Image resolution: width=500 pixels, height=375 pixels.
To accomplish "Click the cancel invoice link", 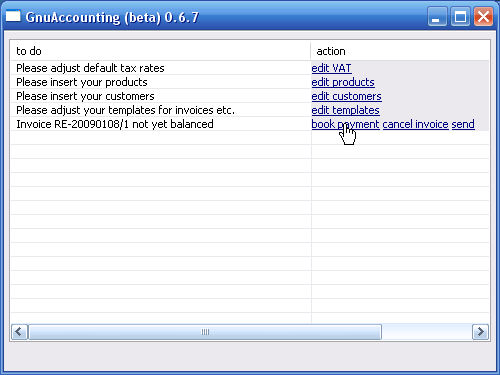I will point(415,124).
